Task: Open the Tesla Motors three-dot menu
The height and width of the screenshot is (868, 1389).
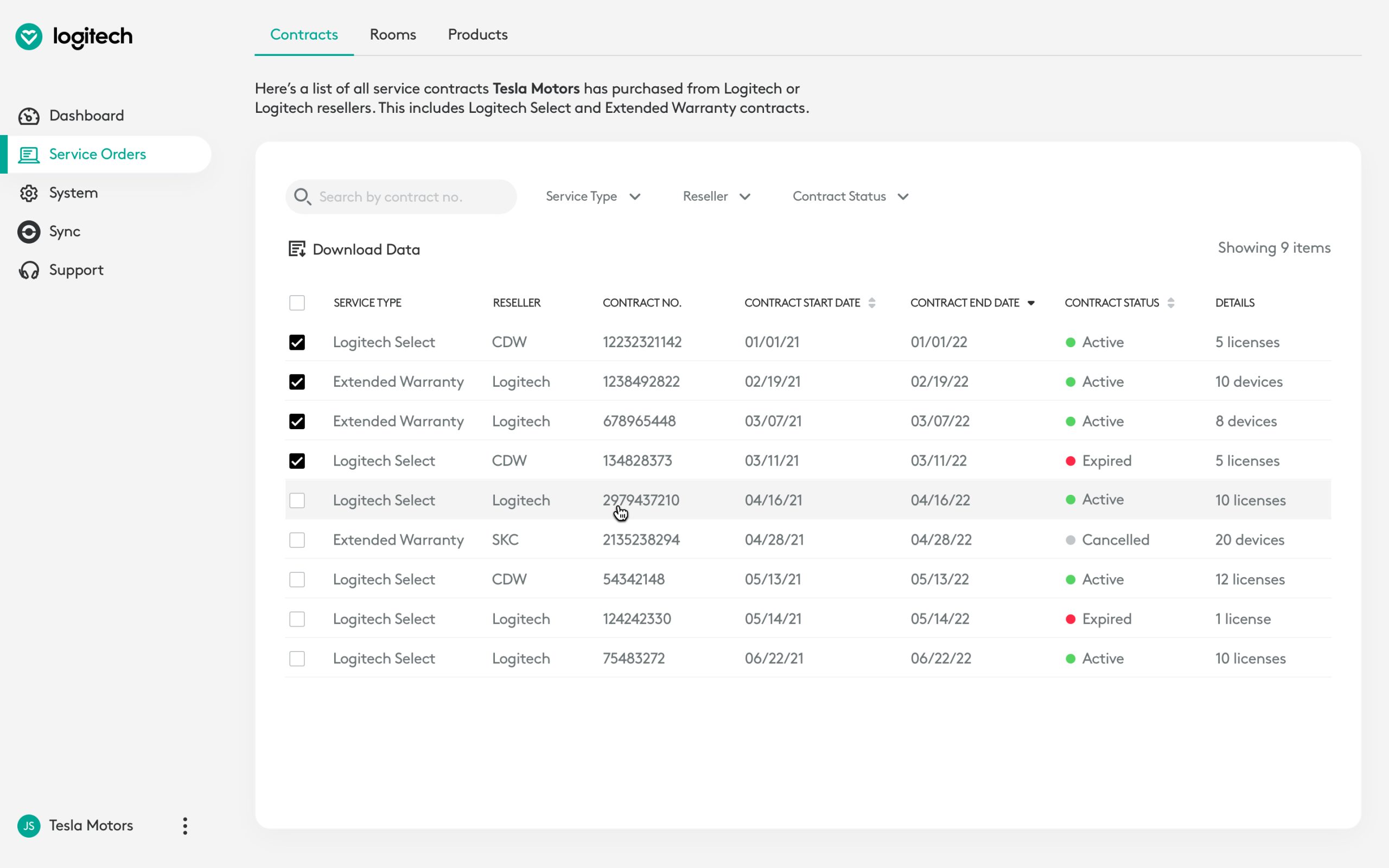Action: 185,826
